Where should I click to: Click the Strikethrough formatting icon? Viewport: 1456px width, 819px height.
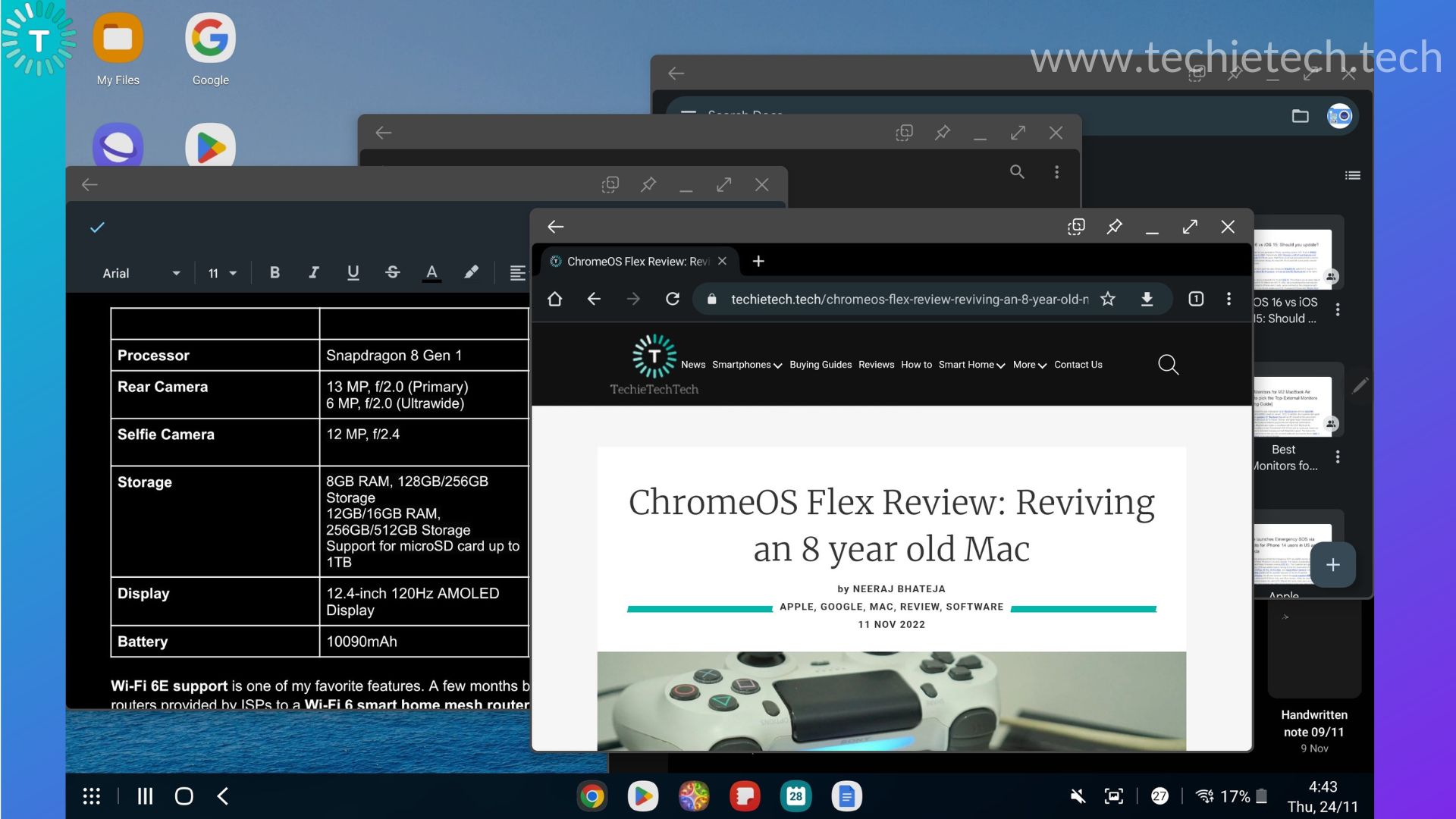coord(391,272)
